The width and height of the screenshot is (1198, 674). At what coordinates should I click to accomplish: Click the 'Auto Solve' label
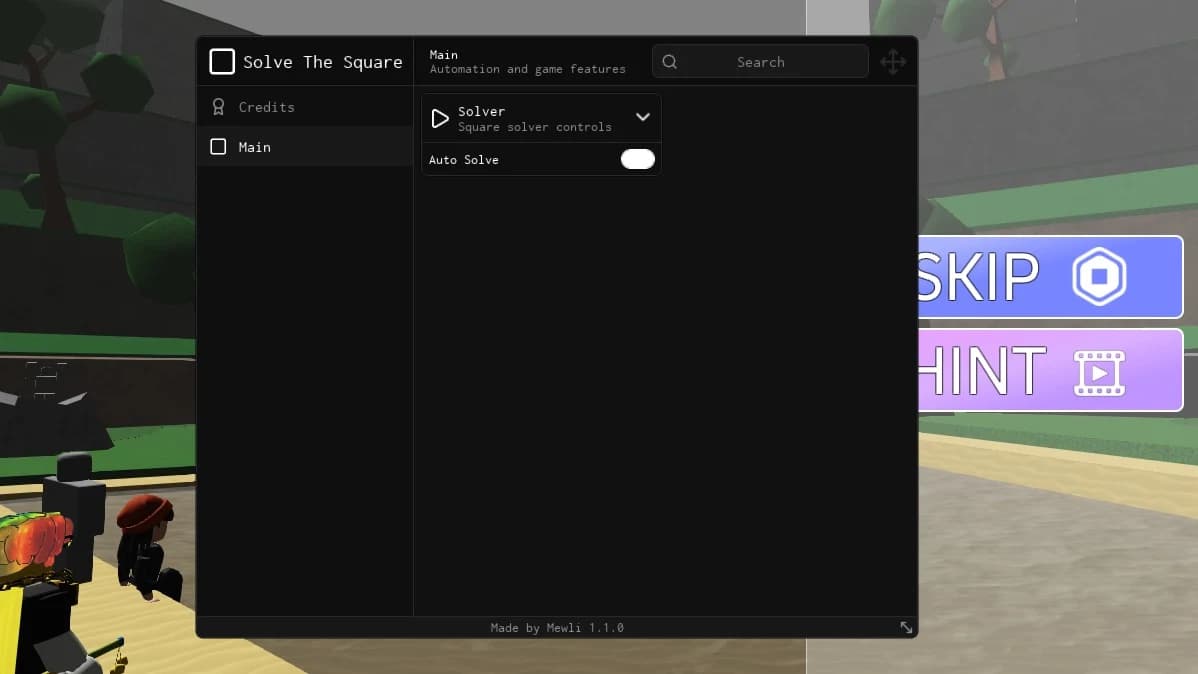coord(464,160)
